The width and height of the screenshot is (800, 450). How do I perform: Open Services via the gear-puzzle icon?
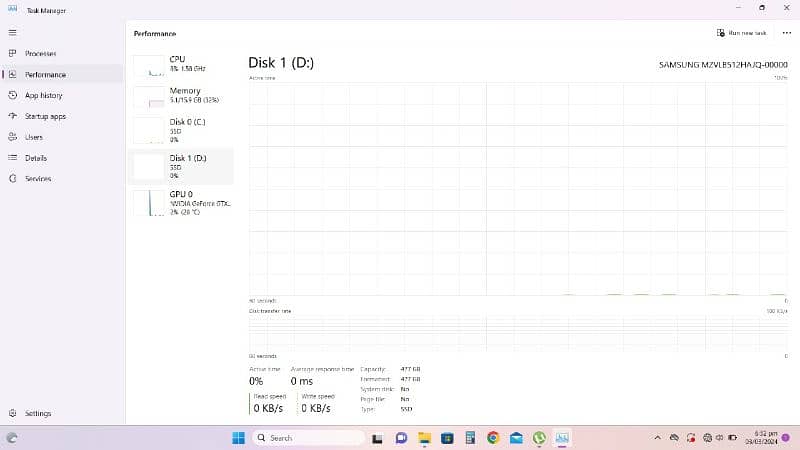click(x=13, y=179)
